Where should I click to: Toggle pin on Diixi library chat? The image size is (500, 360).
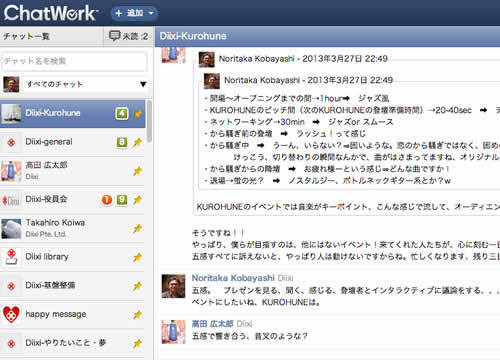click(x=138, y=257)
